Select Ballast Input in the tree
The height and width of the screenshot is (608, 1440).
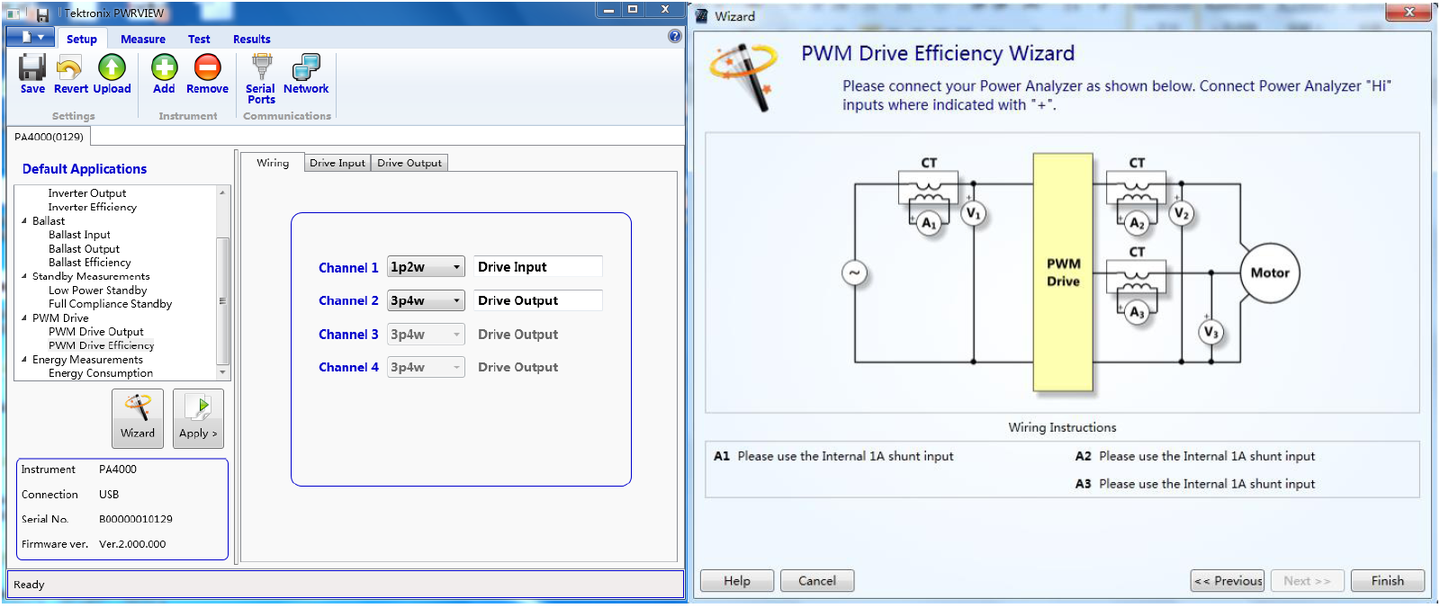point(79,235)
